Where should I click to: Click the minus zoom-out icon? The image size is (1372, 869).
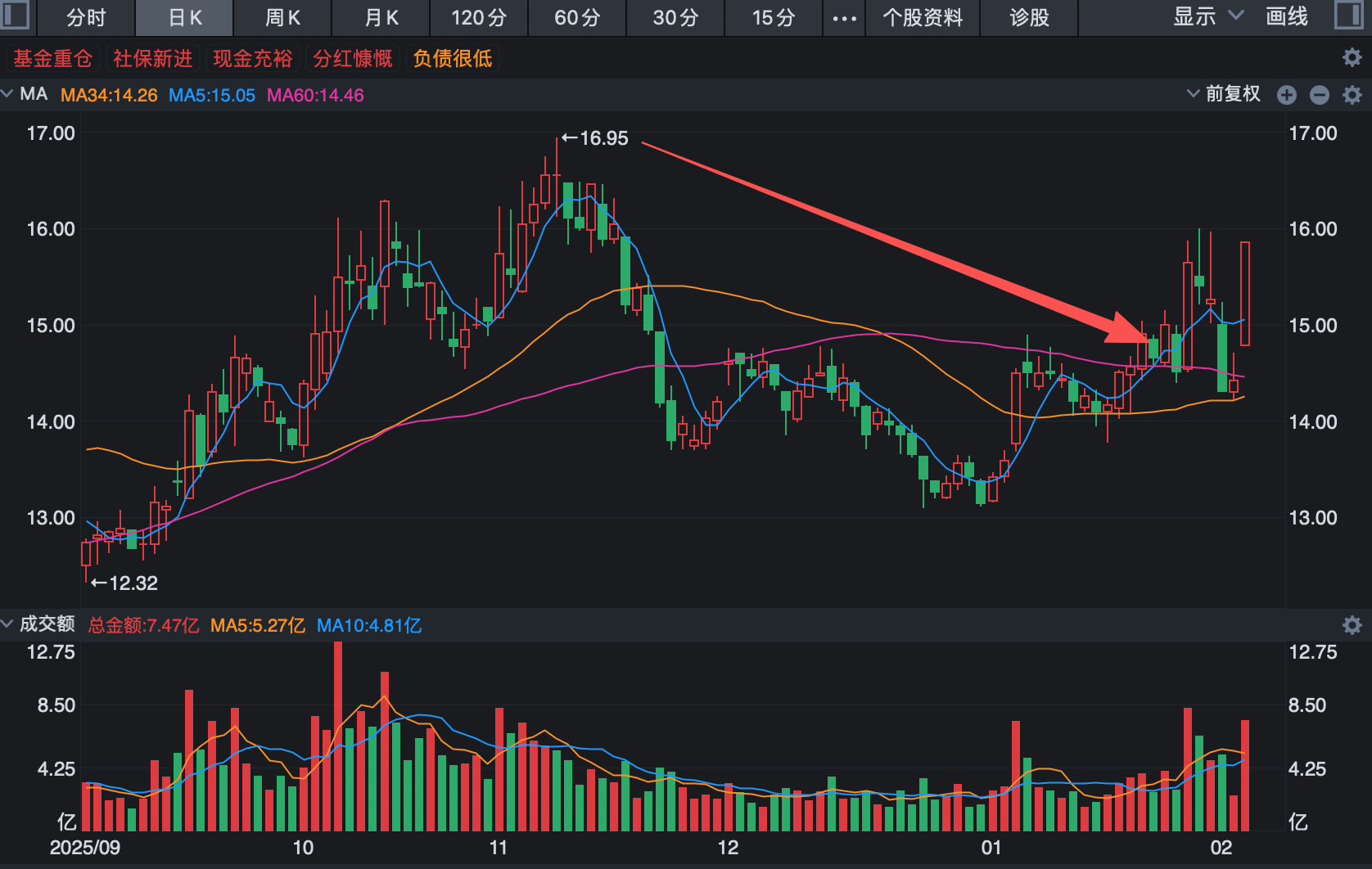click(1320, 95)
